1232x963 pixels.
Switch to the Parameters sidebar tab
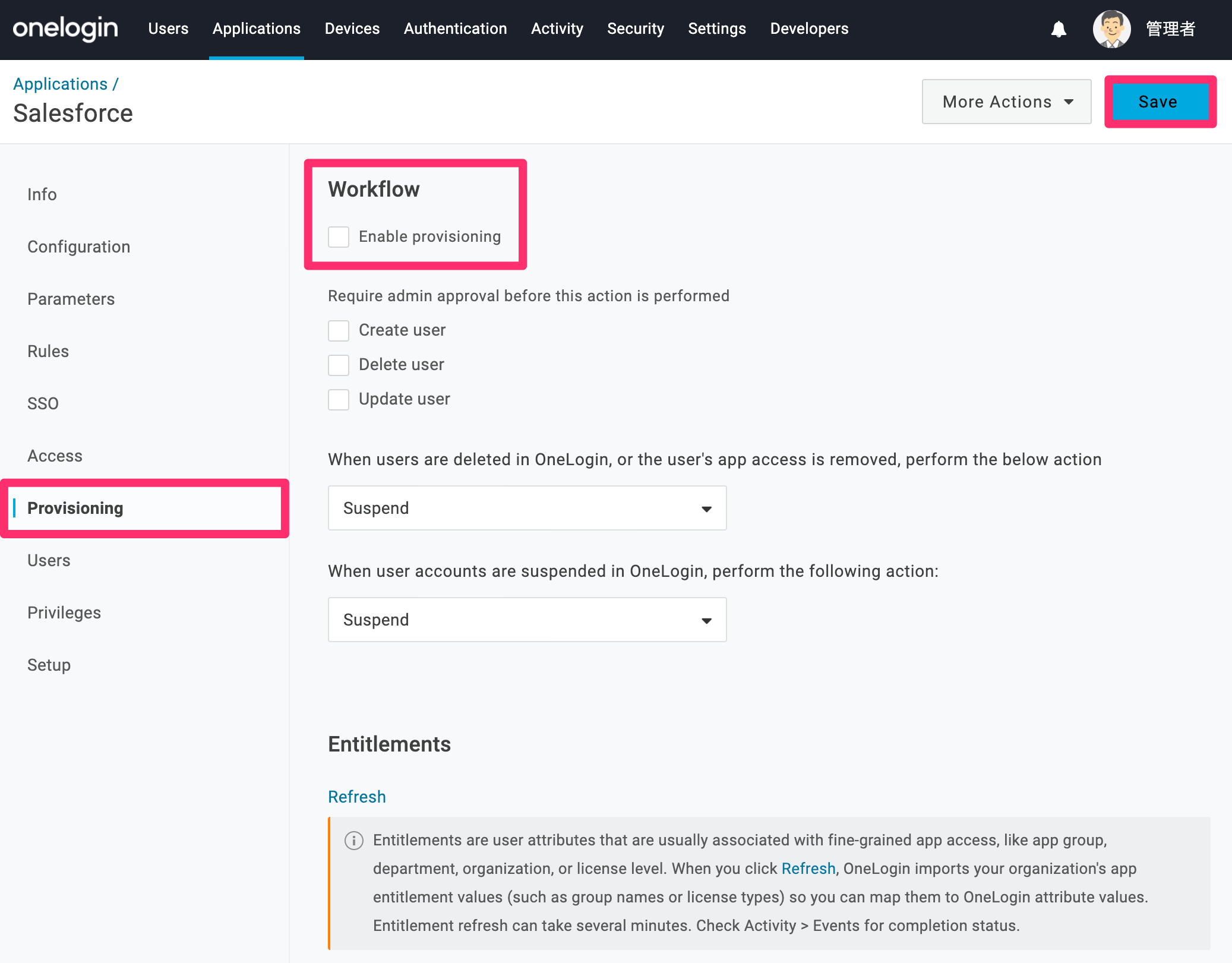coord(71,299)
